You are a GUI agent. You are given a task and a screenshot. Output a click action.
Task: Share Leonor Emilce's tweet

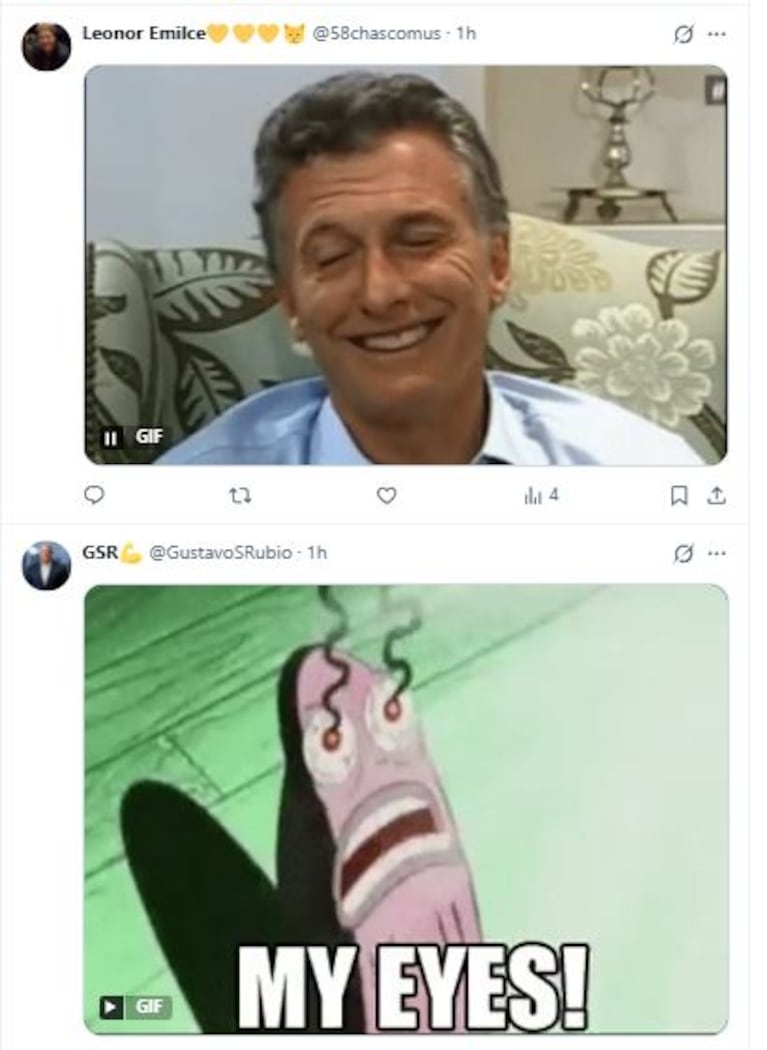click(x=716, y=493)
